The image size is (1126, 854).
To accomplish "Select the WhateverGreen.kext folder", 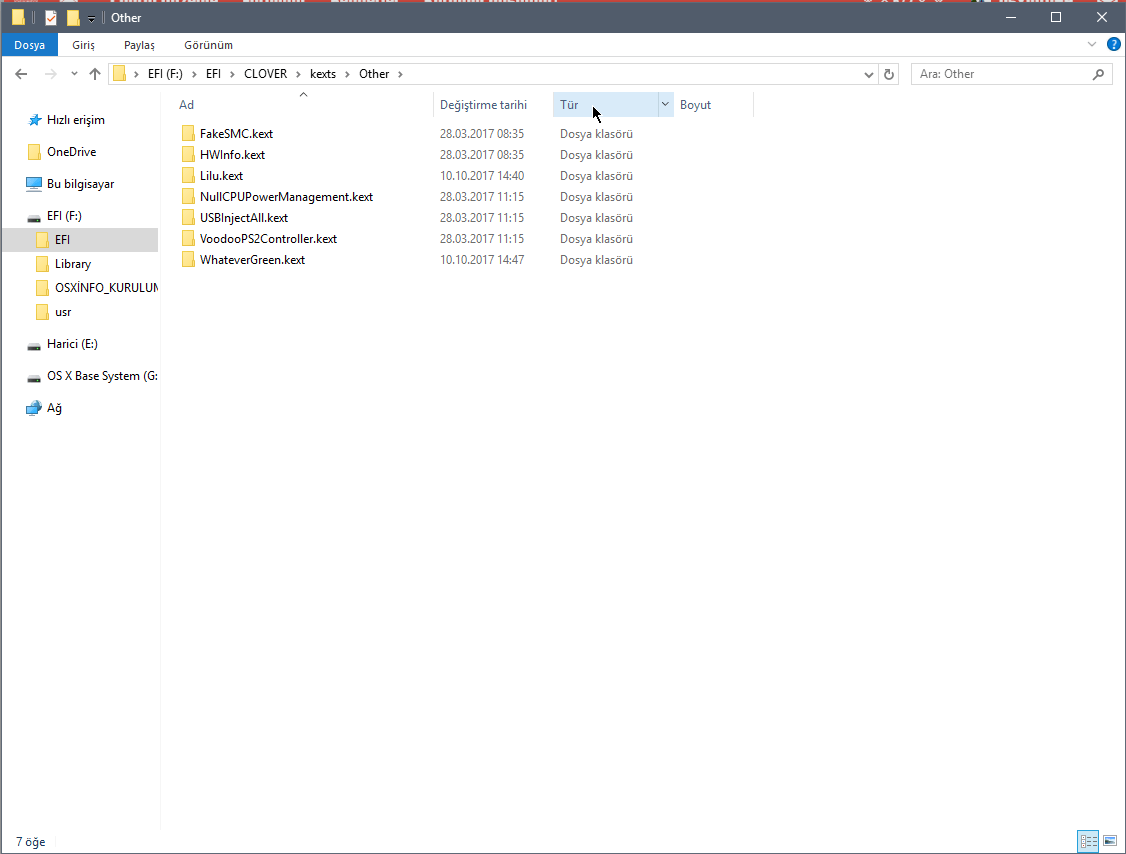I will pyautogui.click(x=252, y=260).
